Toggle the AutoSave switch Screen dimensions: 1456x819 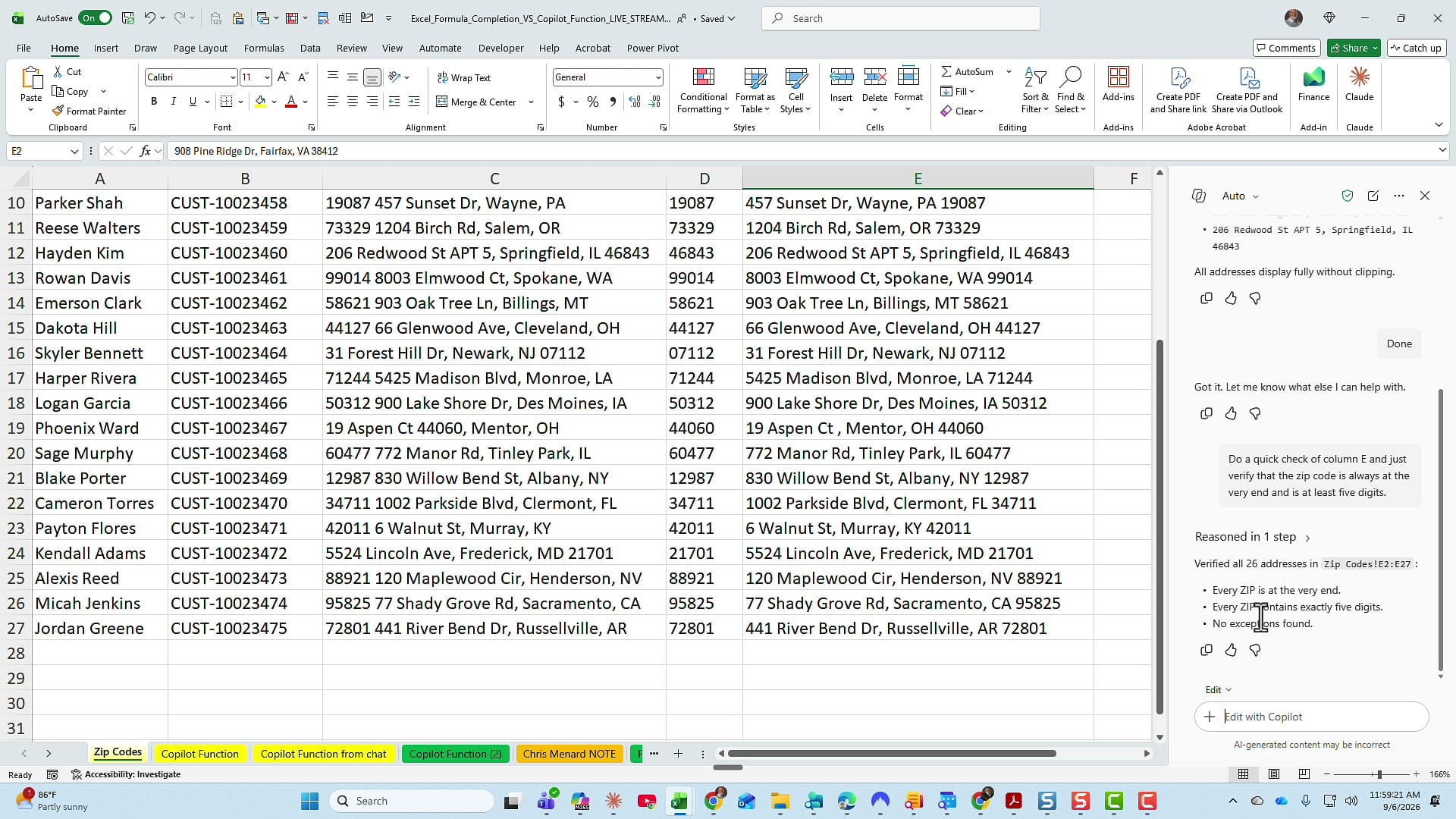pos(96,18)
